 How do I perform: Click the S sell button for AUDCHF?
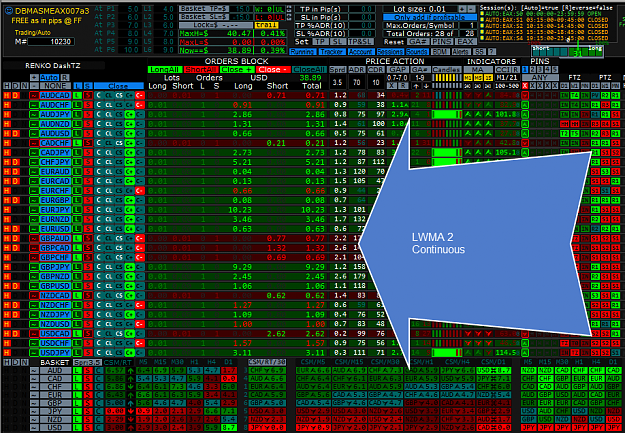coord(88,105)
